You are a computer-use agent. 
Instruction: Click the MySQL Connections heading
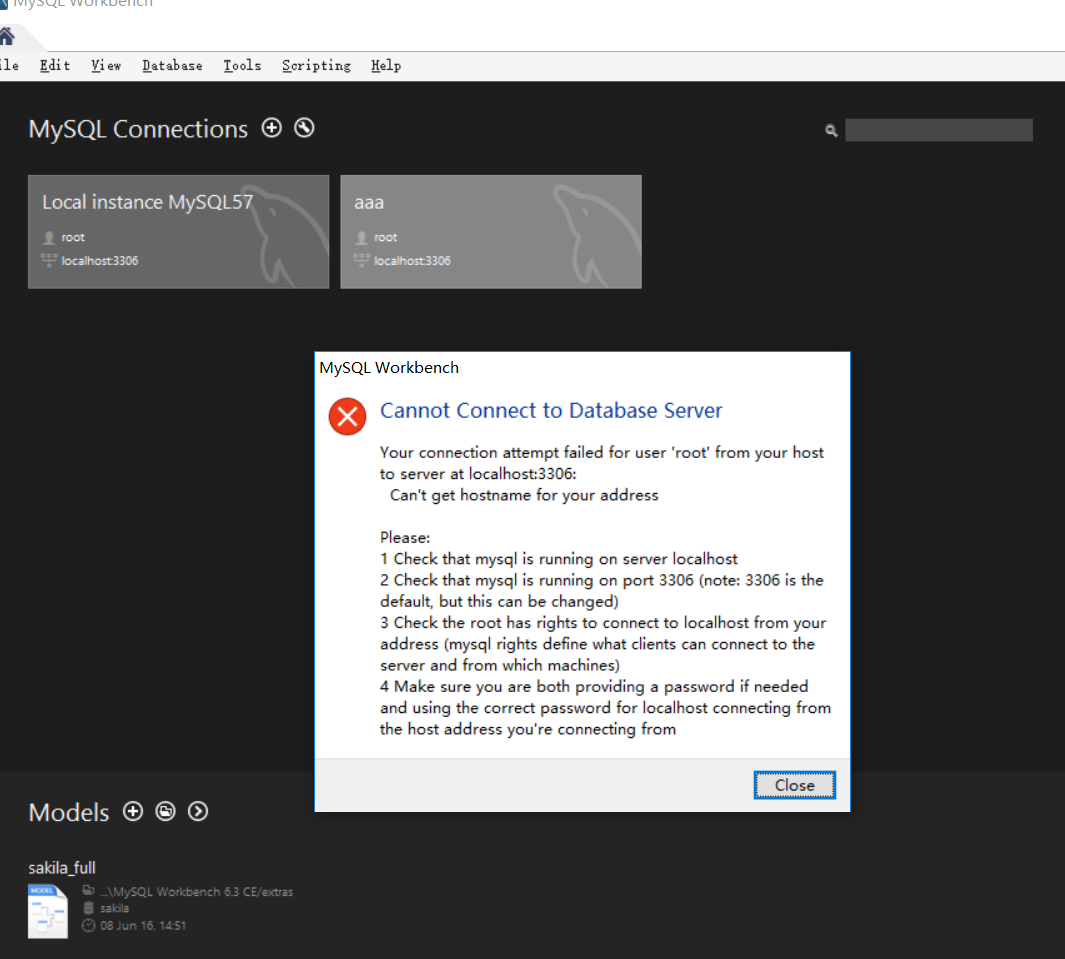tap(139, 129)
